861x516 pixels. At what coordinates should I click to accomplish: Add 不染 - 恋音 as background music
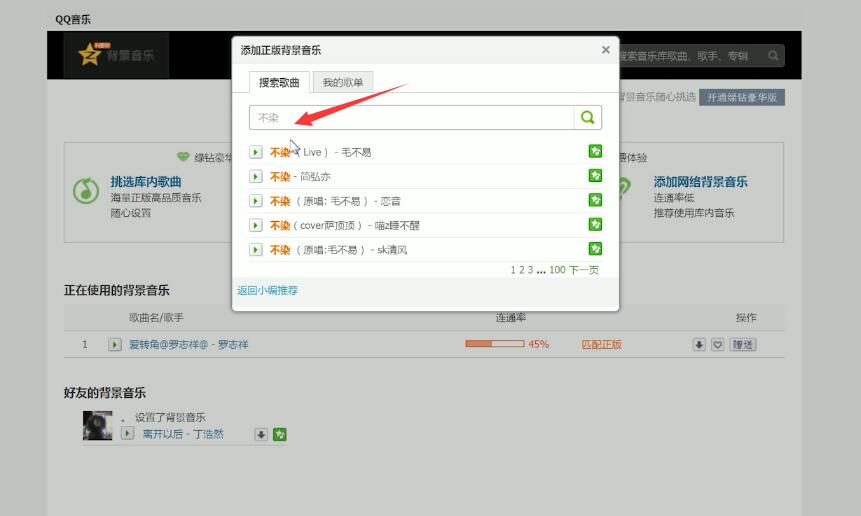(x=595, y=200)
